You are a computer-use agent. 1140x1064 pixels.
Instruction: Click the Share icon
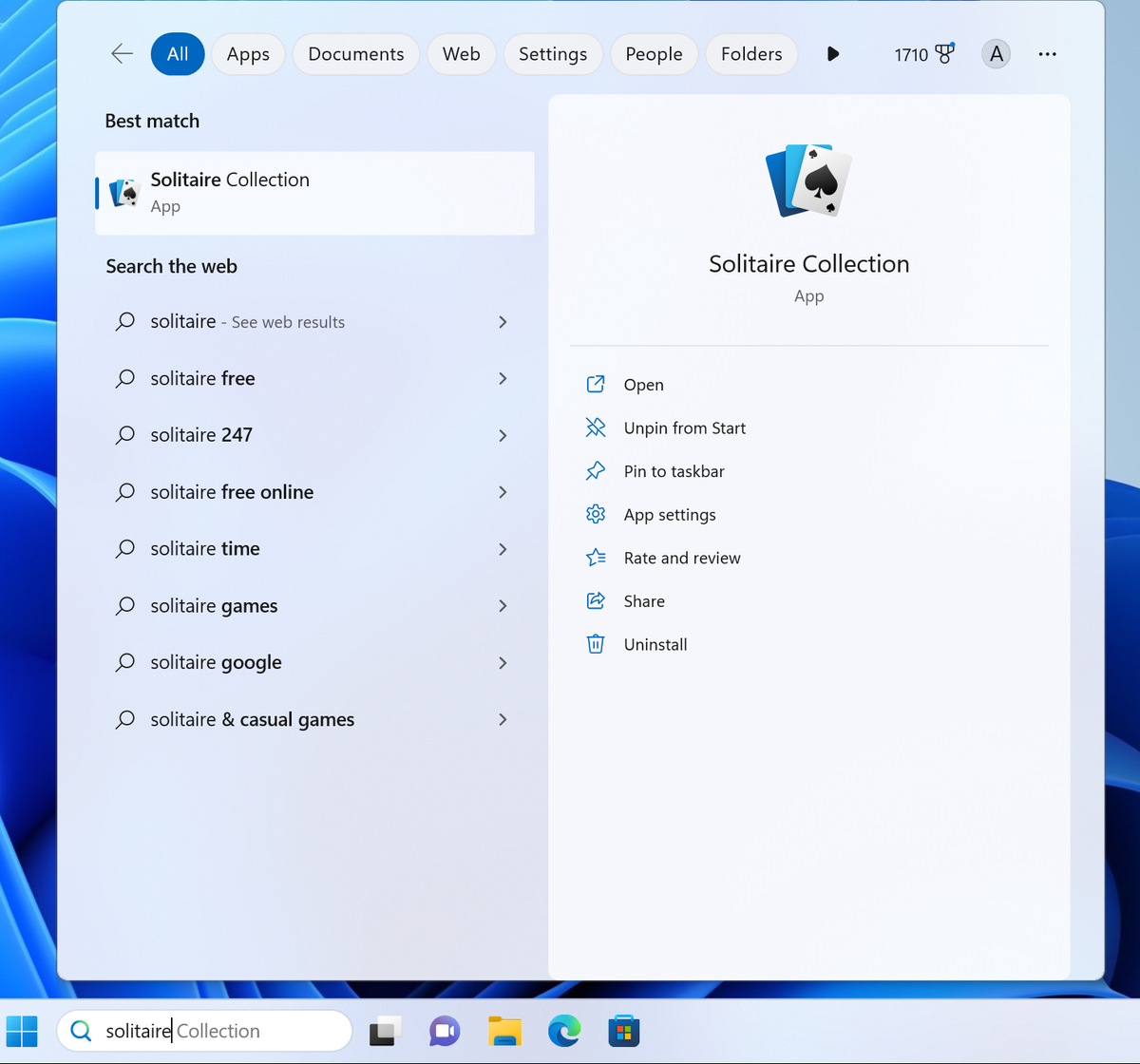pos(595,600)
